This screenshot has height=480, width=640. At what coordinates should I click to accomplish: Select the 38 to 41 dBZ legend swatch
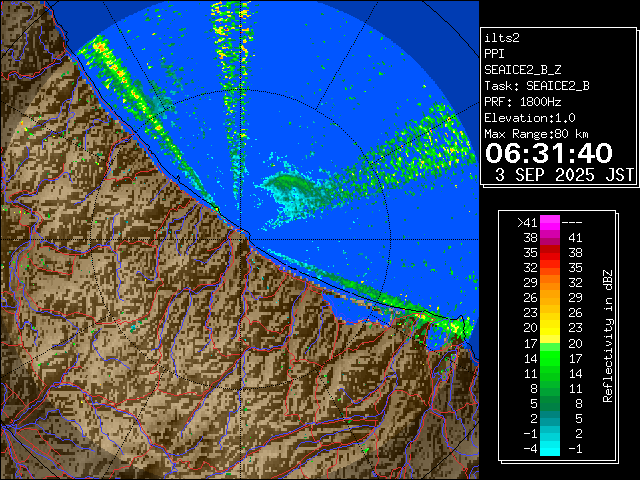pos(550,238)
